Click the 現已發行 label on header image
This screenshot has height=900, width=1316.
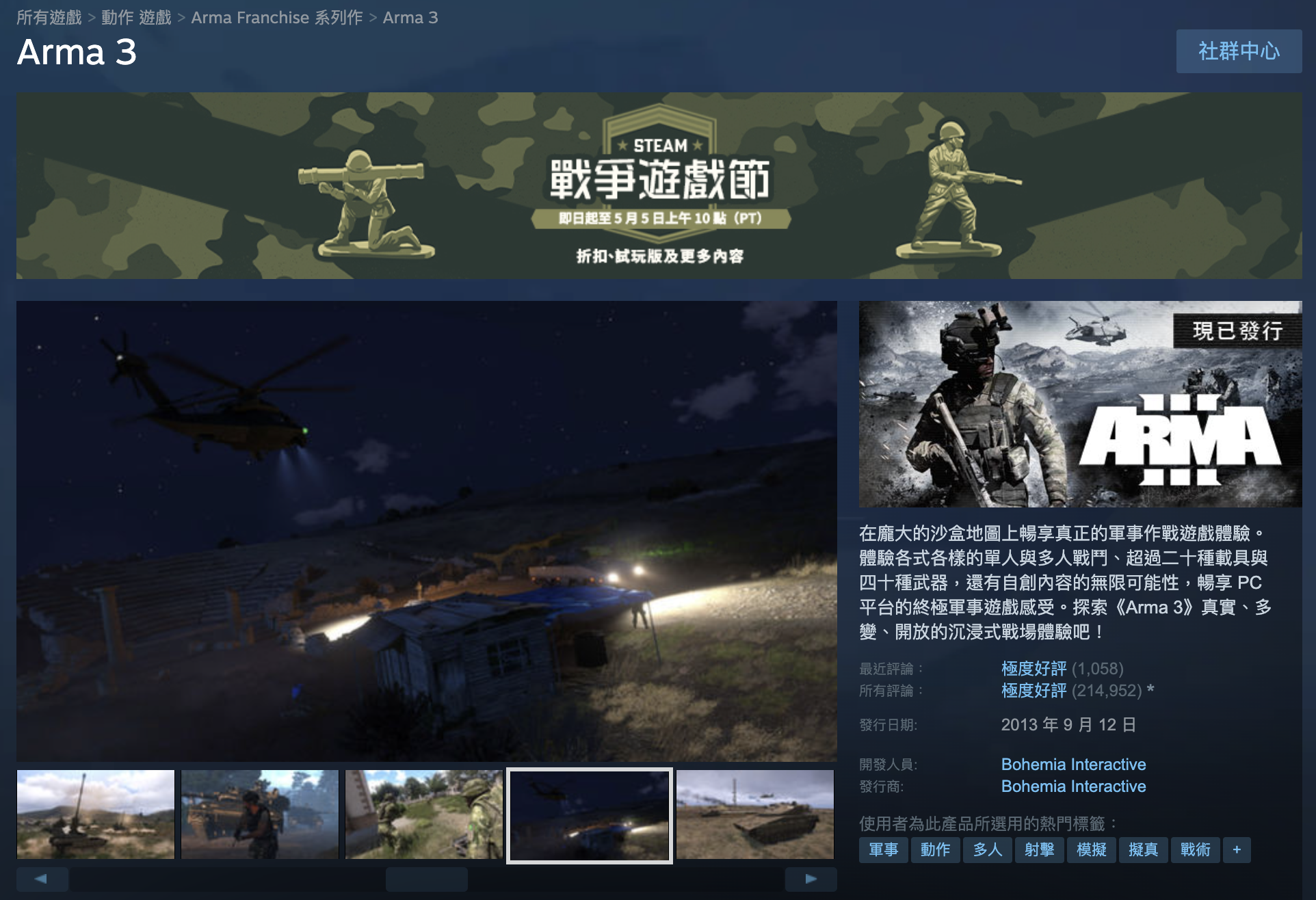click(x=1237, y=331)
